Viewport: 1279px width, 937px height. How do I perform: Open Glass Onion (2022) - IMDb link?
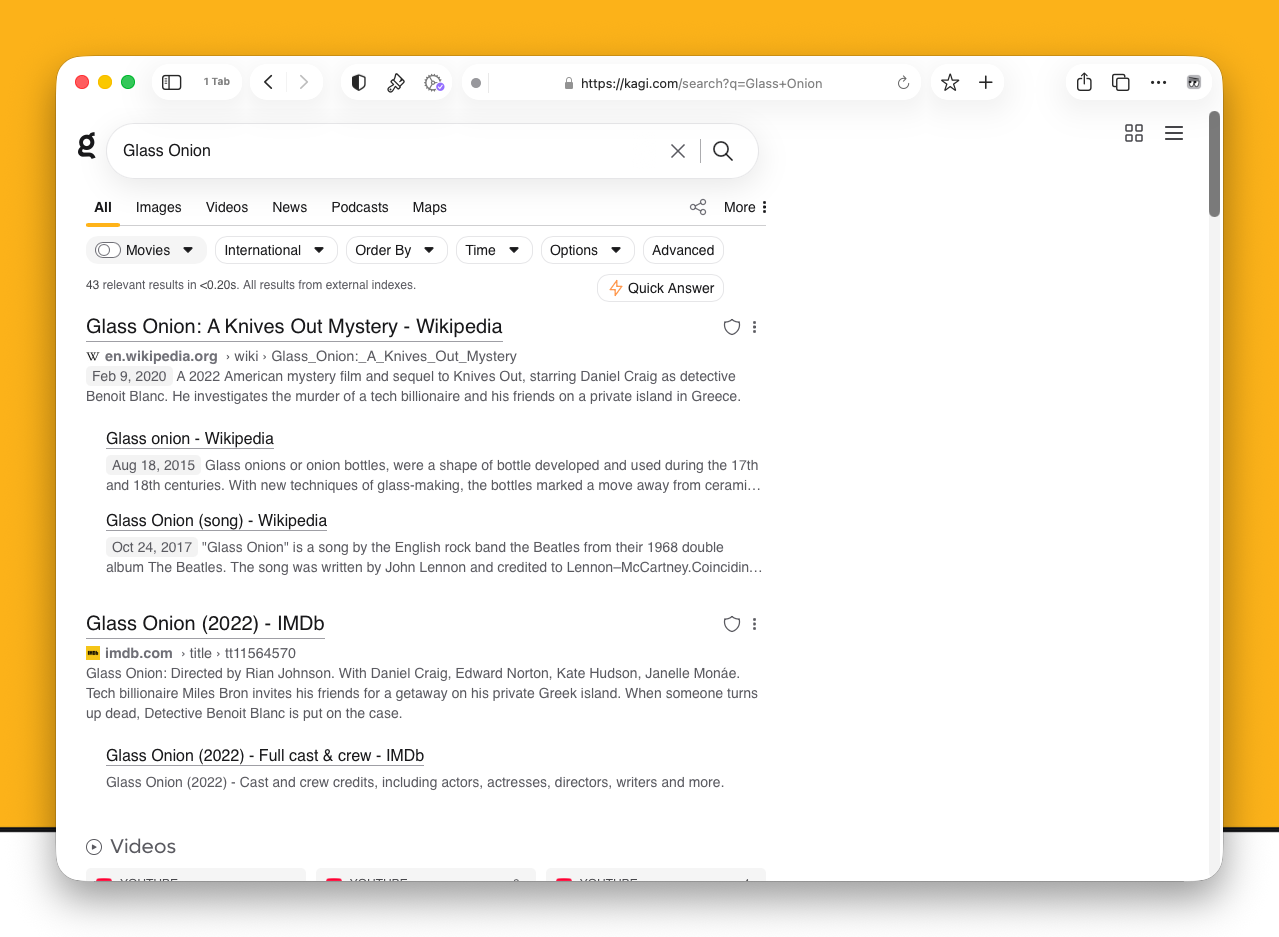[205, 624]
